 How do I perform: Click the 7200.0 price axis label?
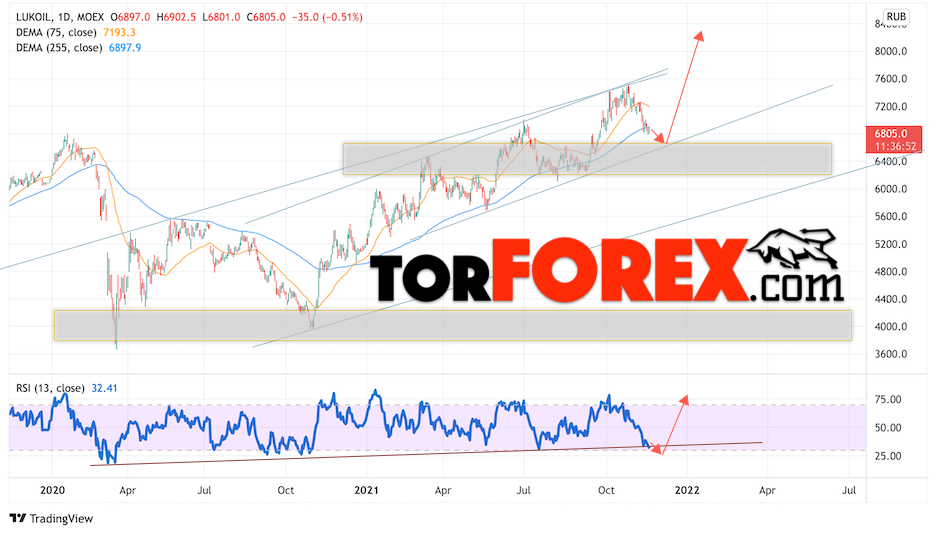[891, 107]
